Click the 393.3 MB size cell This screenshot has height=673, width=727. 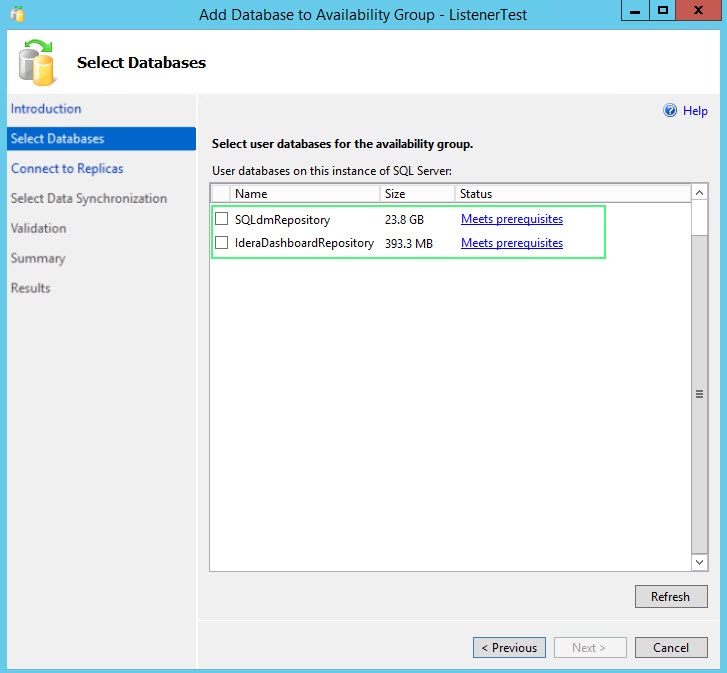coord(408,243)
